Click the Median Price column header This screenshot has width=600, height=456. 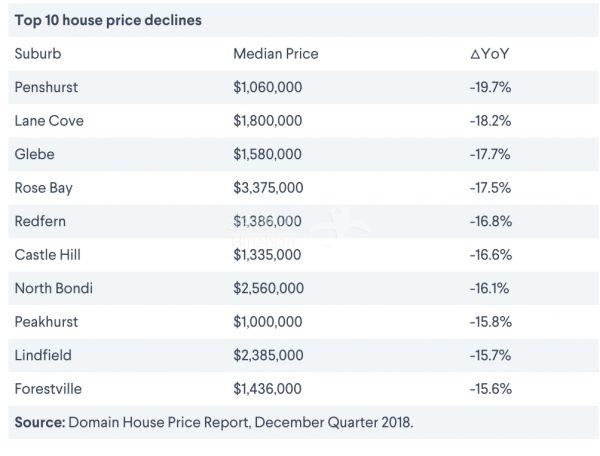pyautogui.click(x=275, y=54)
